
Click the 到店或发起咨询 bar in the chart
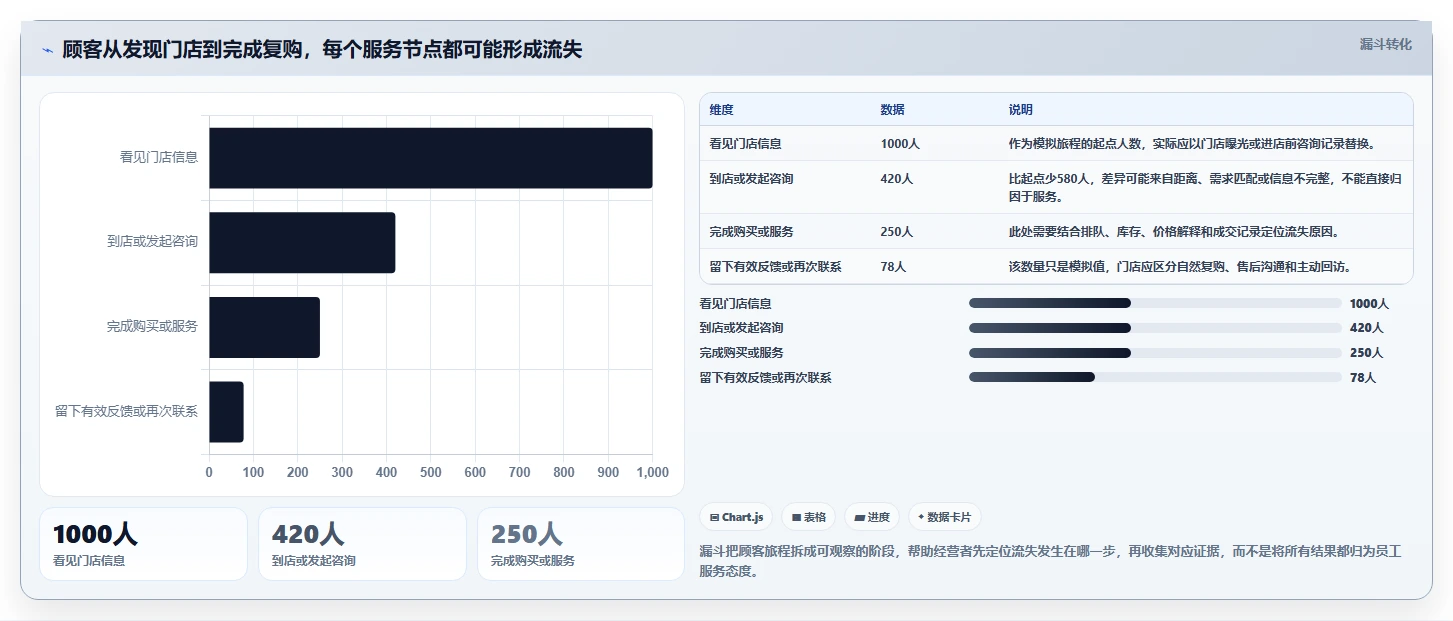302,242
